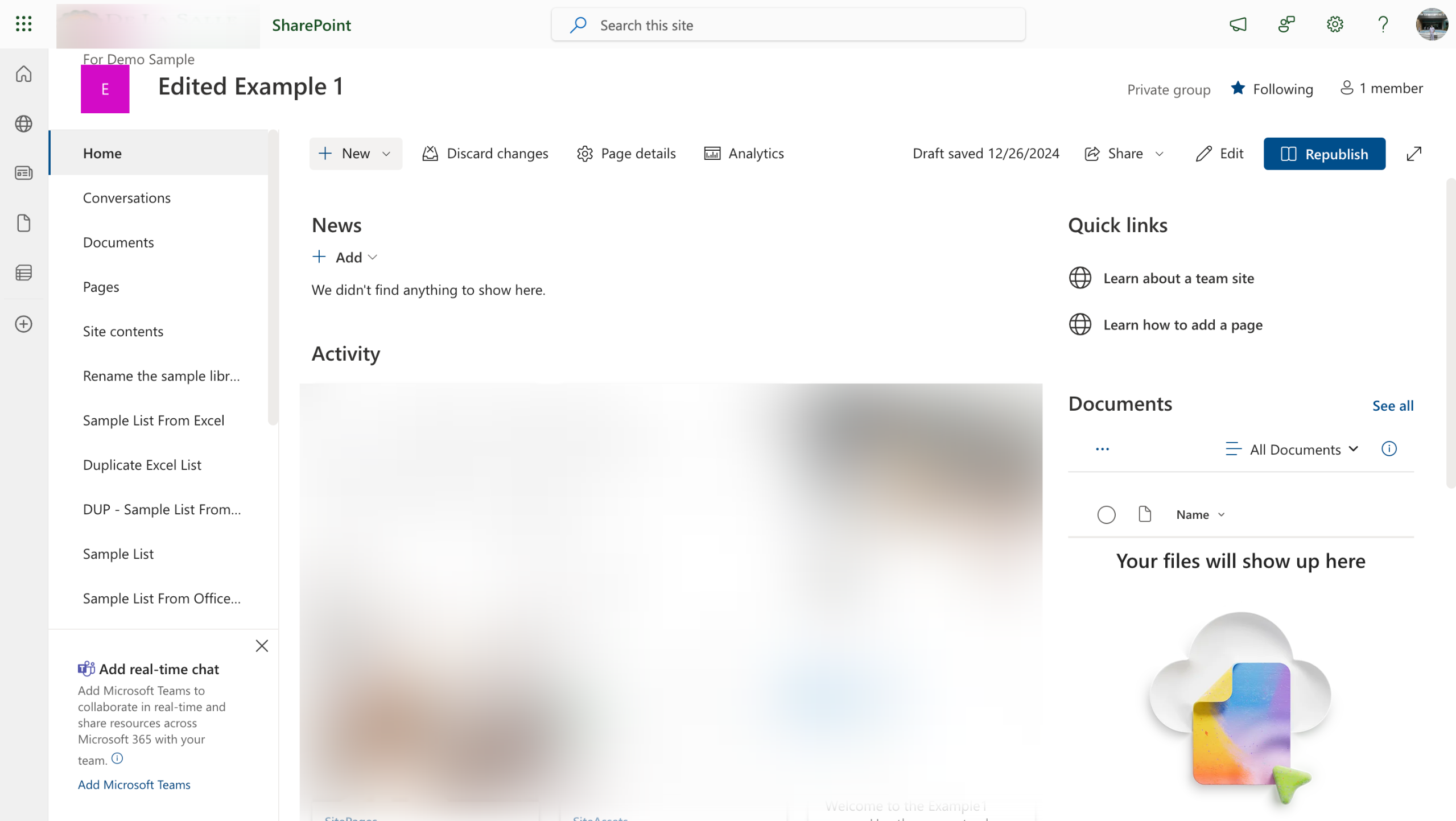Open My lists icon in left rail

(x=23, y=273)
